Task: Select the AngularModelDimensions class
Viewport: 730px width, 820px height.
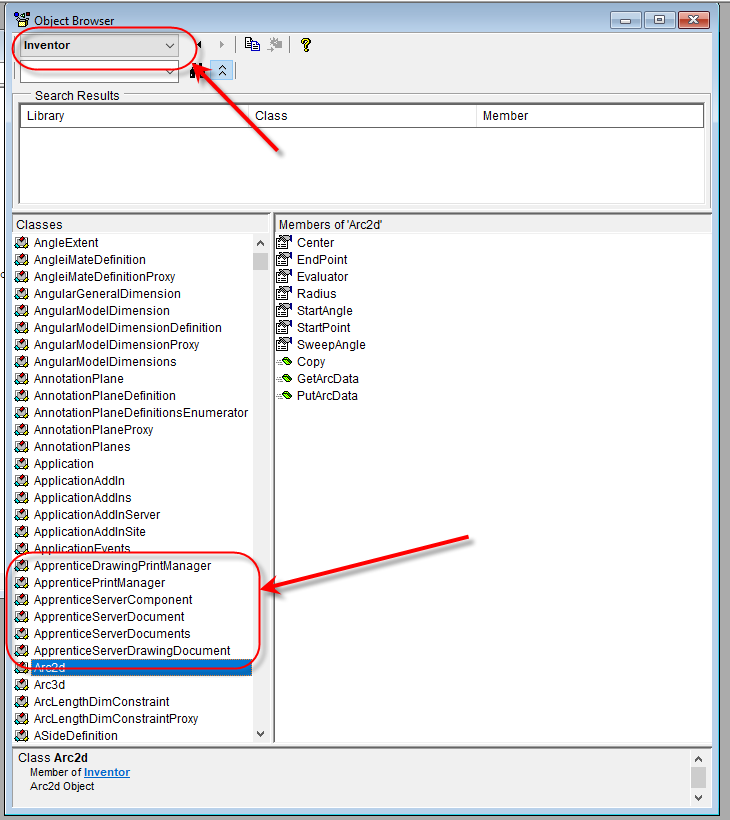Action: [105, 362]
